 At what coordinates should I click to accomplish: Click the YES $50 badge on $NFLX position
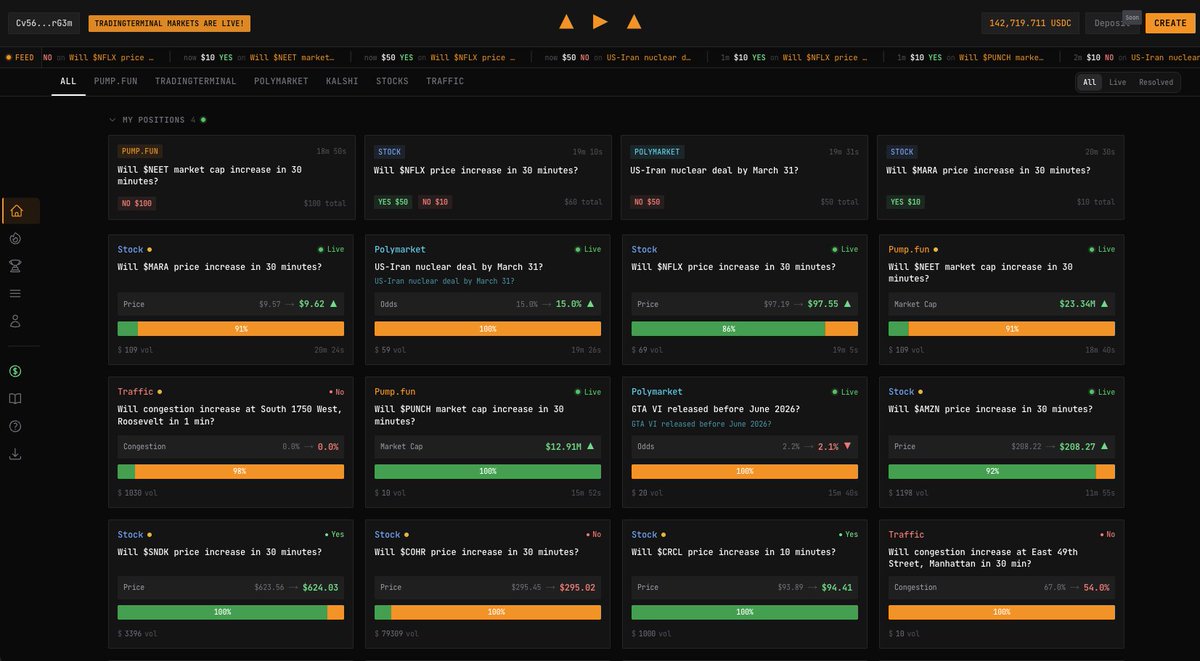[x=393, y=202]
